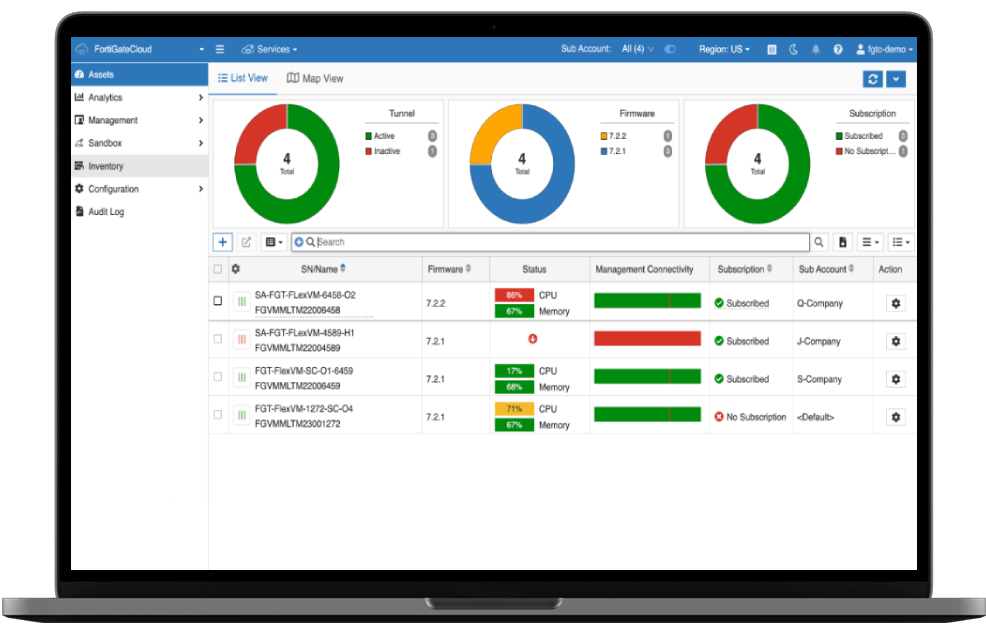Open serial FGVMMLTM22006458 link
Screen dimensions: 986x637
297,310
